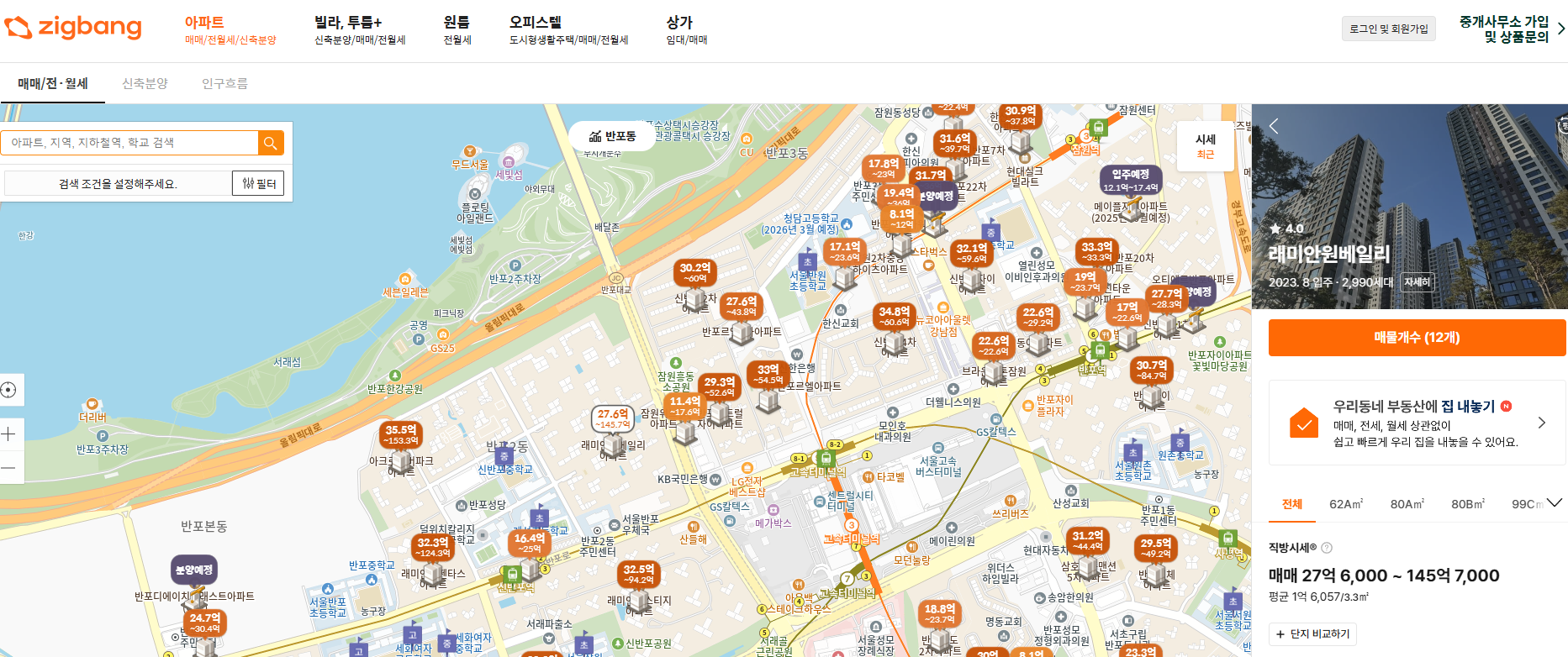1568x657 pixels.
Task: Select the 전체 size tab
Action: 1292,504
